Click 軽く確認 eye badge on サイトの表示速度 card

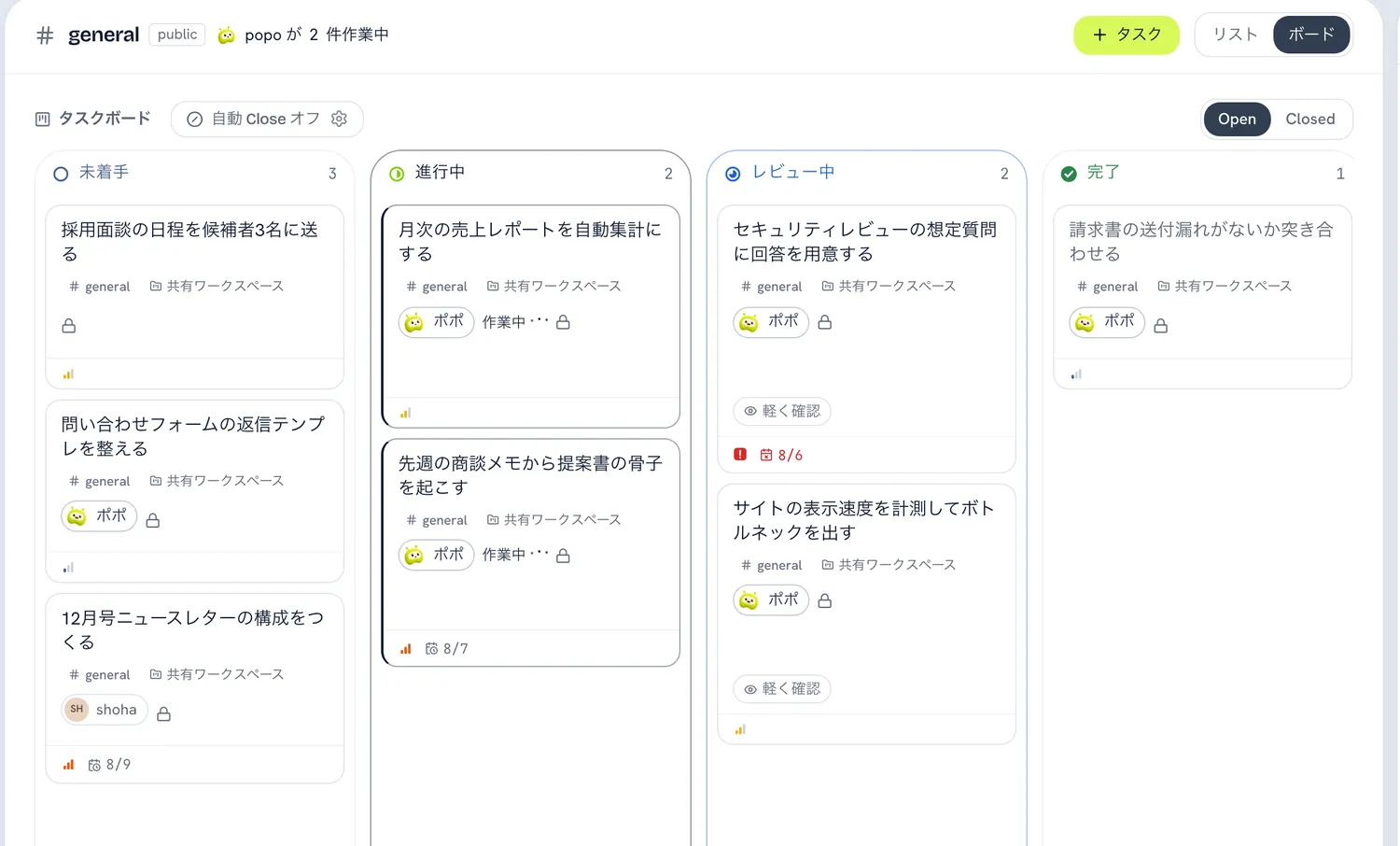click(782, 689)
